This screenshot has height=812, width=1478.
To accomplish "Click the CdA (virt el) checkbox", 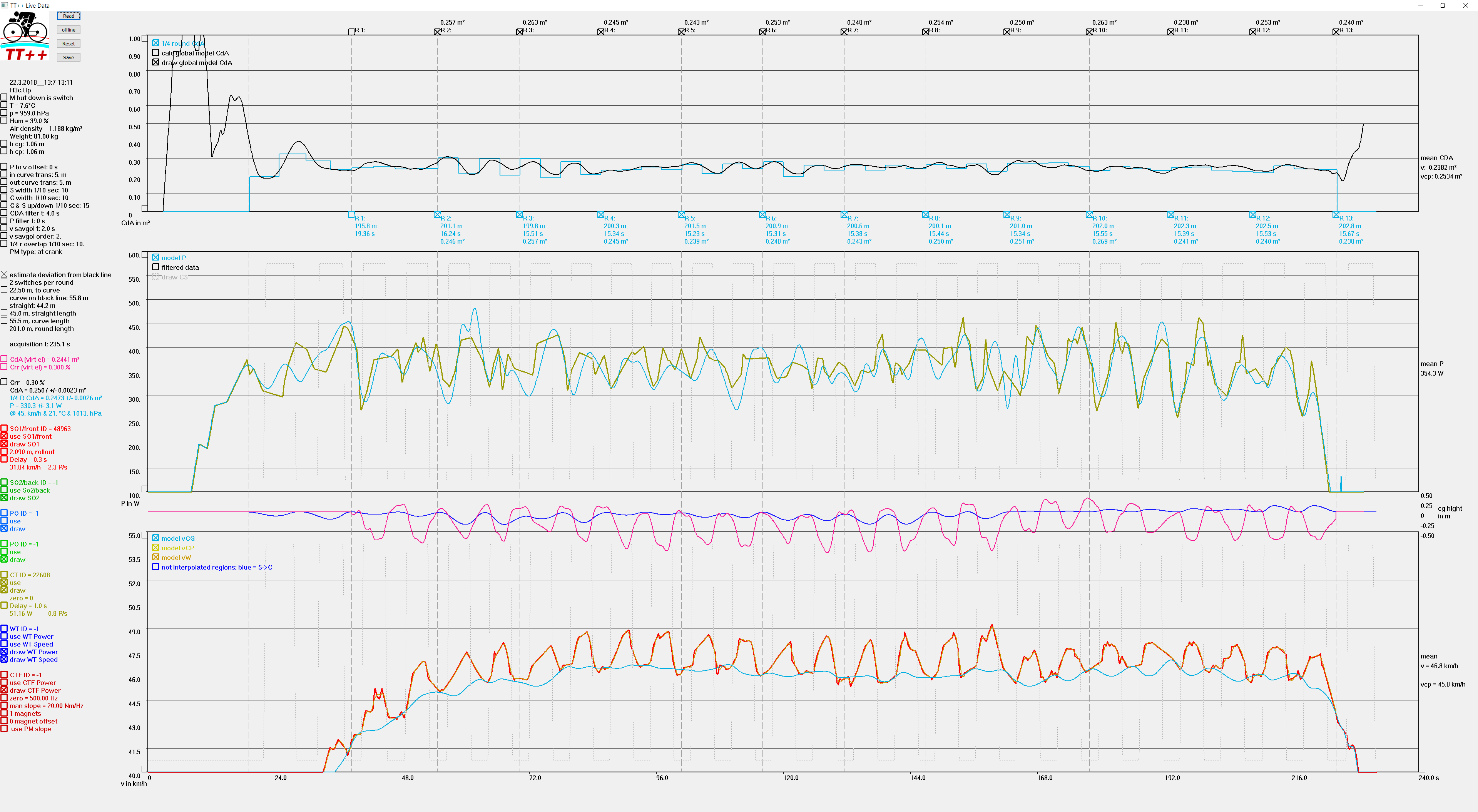I will tap(4, 359).
